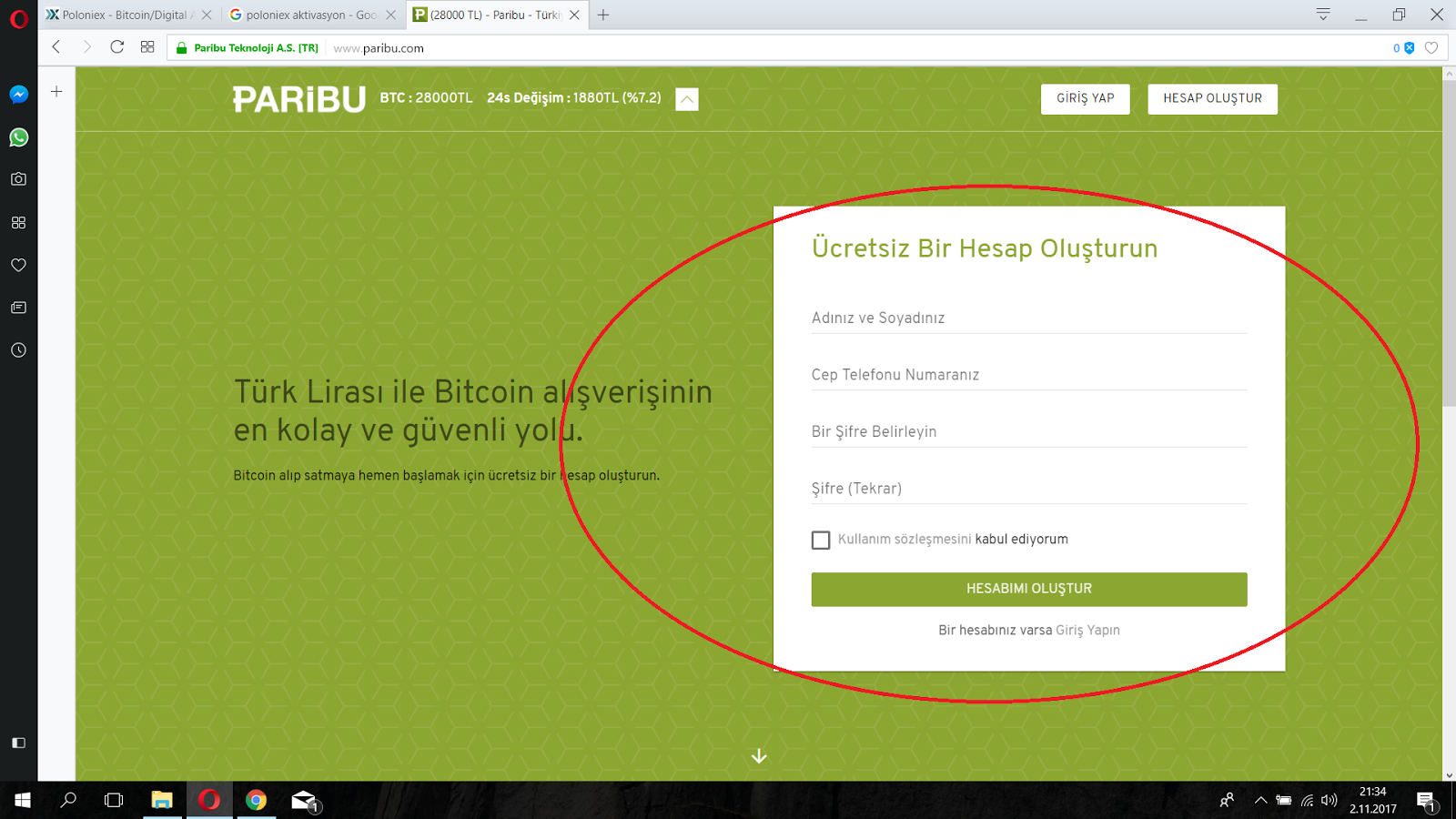Viewport: 1456px width, 819px height.
Task: Open History clock in the sidebar
Action: click(18, 350)
